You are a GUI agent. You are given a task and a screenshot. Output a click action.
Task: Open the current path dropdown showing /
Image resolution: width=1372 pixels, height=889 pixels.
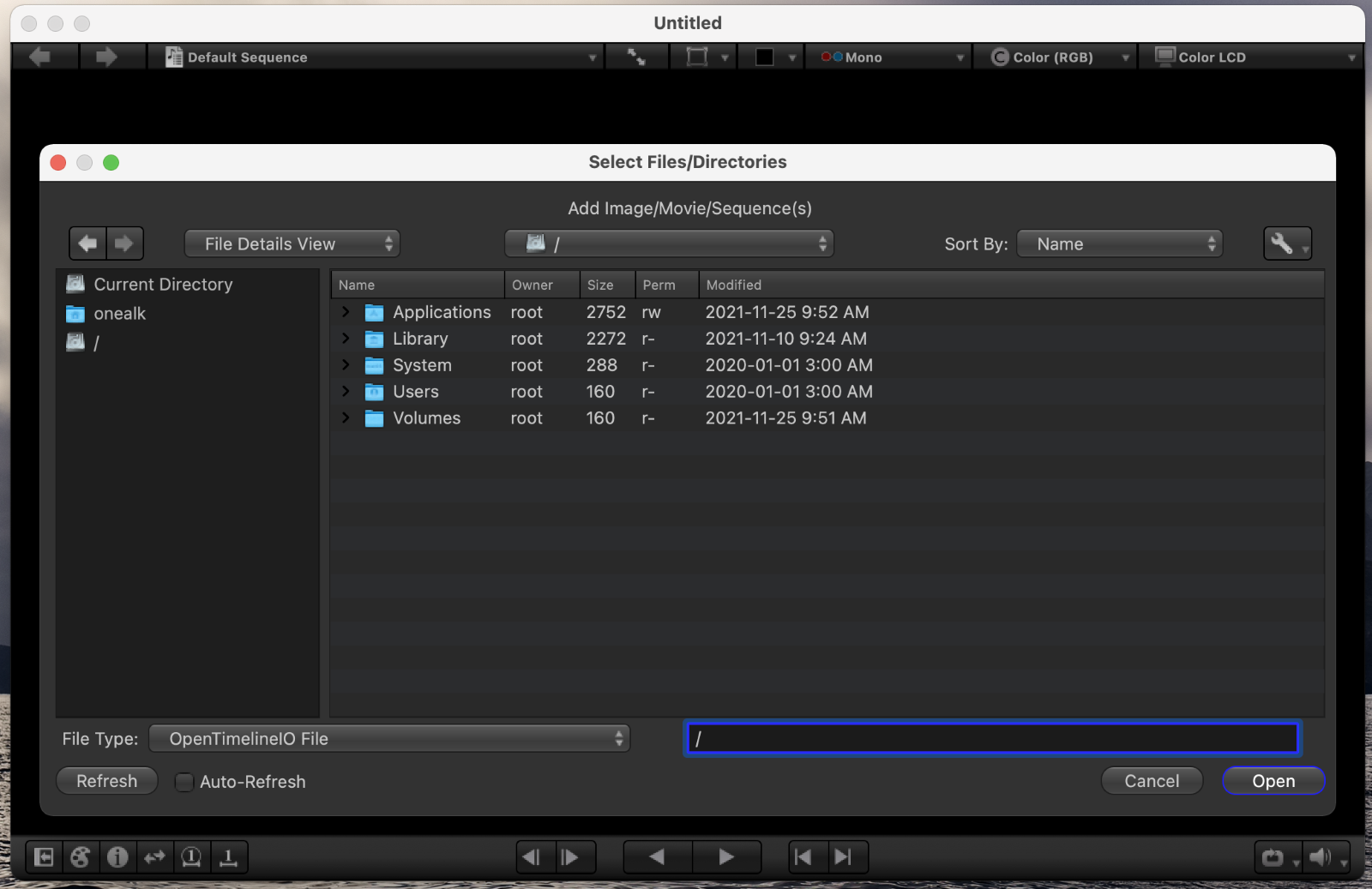click(x=669, y=243)
